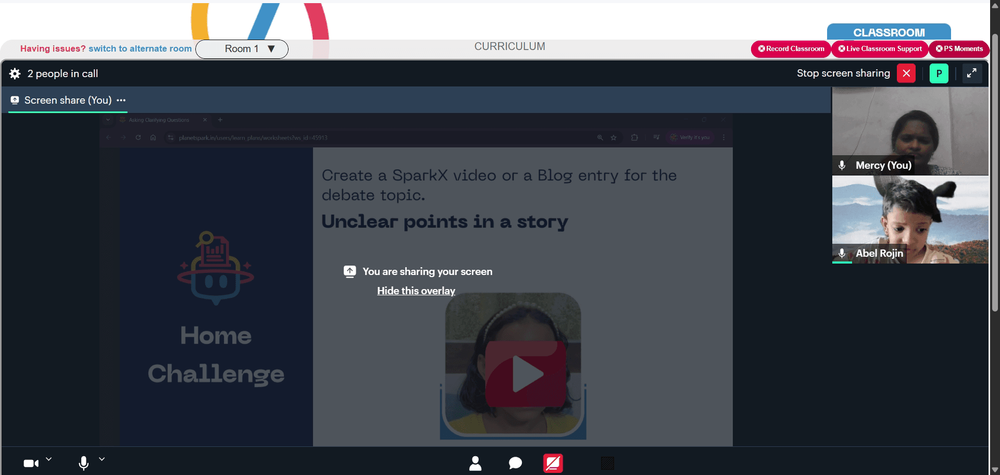Select Abel Rojin video tile

pyautogui.click(x=910, y=219)
